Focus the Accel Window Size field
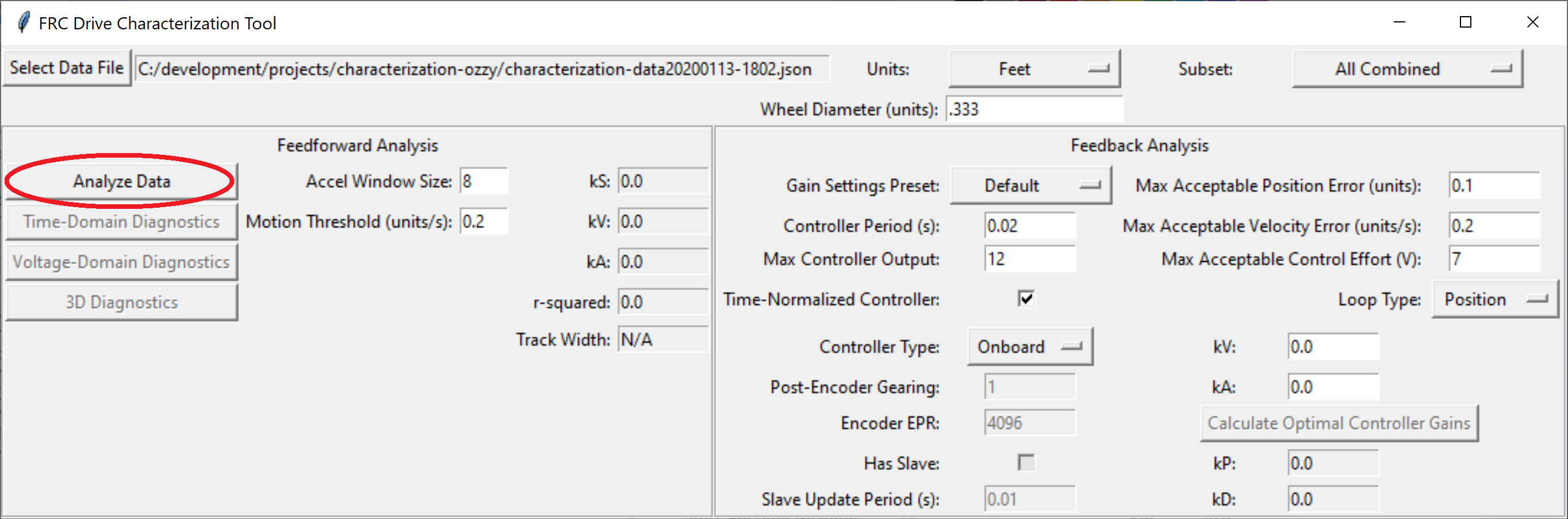The width and height of the screenshot is (1568, 519). 484,181
